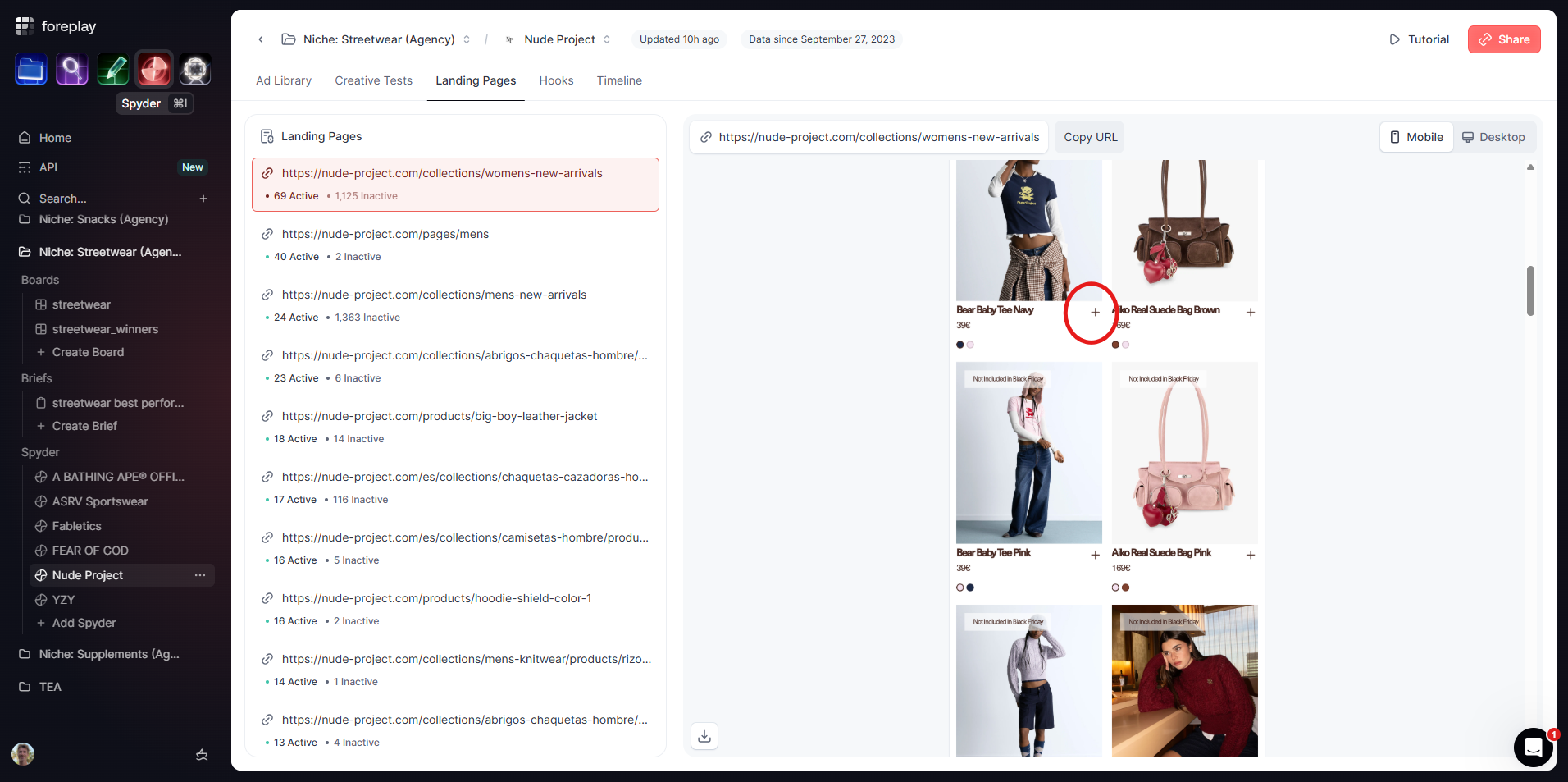Select YZY spyder

click(63, 600)
